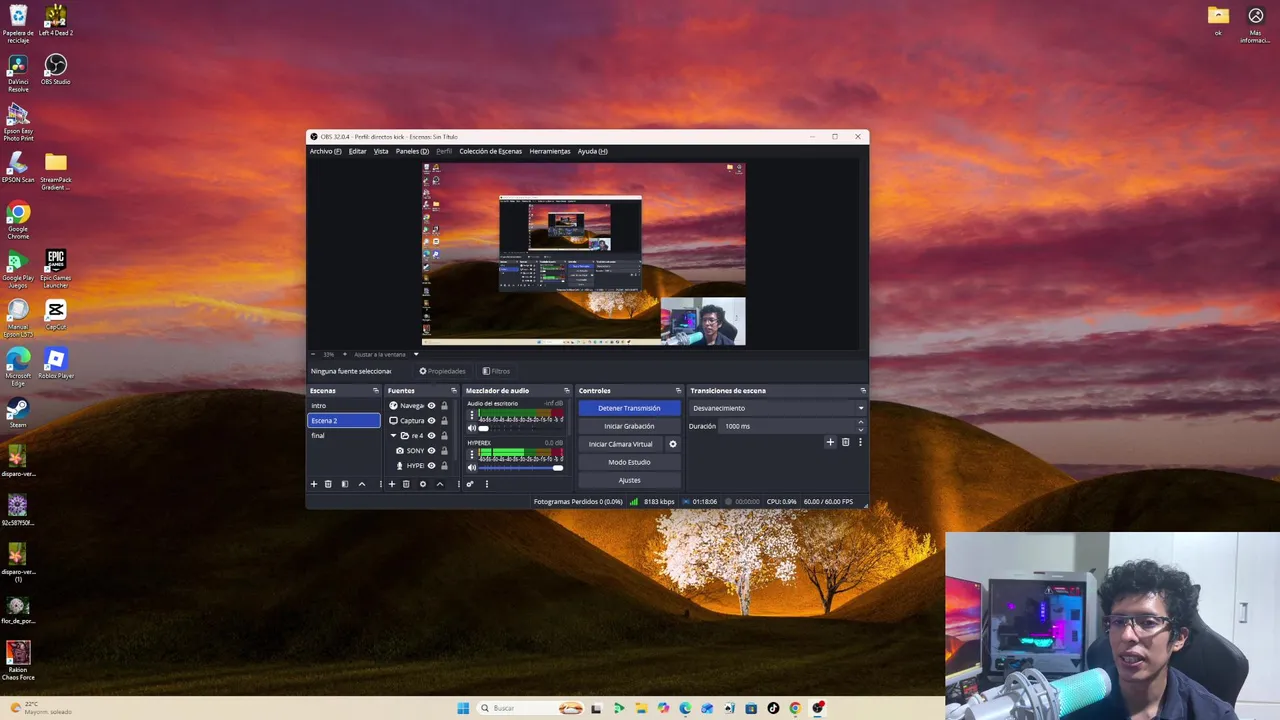Toggle lock on SONY source
Screen dimensions: 1280x720
click(x=445, y=451)
